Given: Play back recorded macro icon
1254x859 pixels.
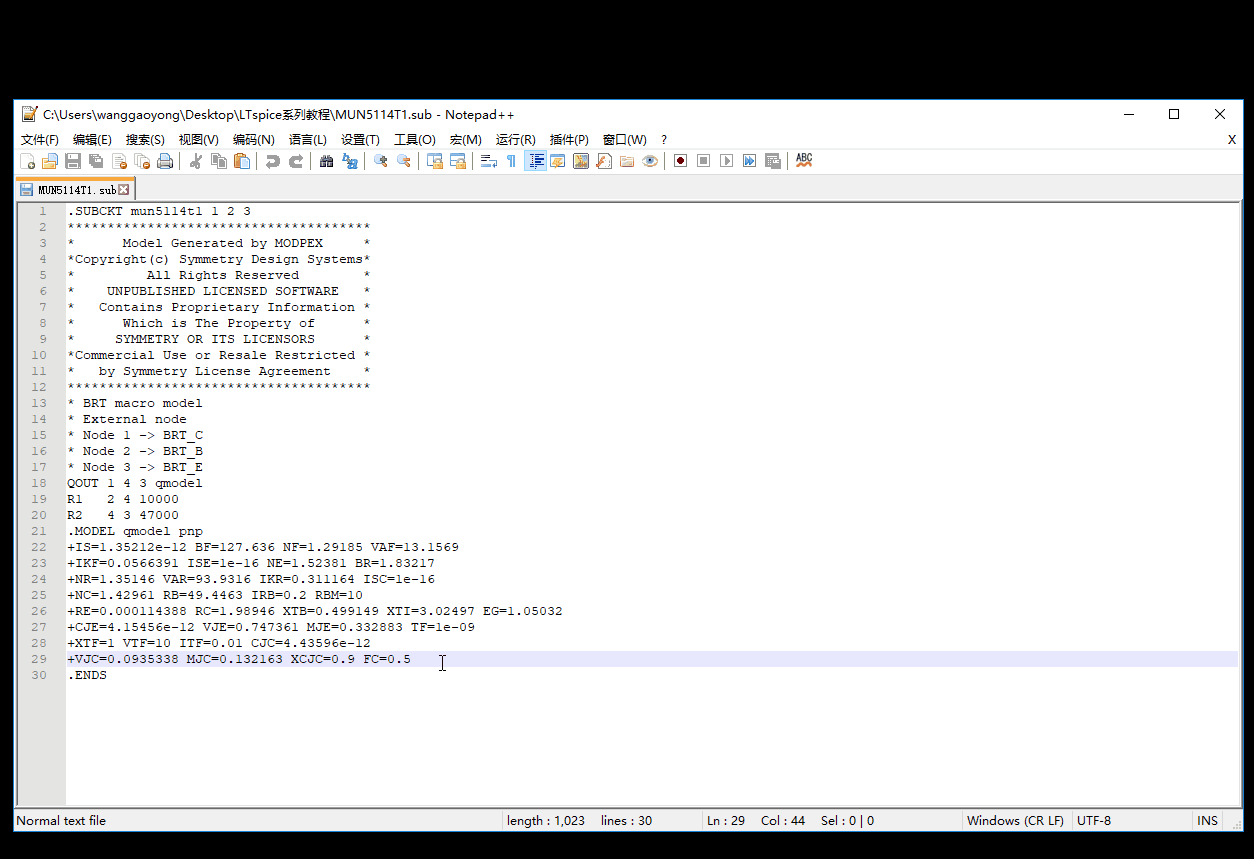Looking at the screenshot, I should [727, 161].
